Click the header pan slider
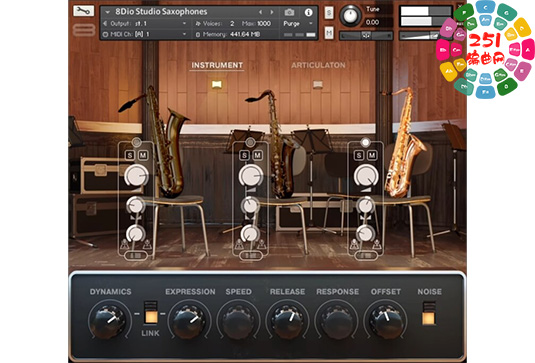 click(366, 35)
